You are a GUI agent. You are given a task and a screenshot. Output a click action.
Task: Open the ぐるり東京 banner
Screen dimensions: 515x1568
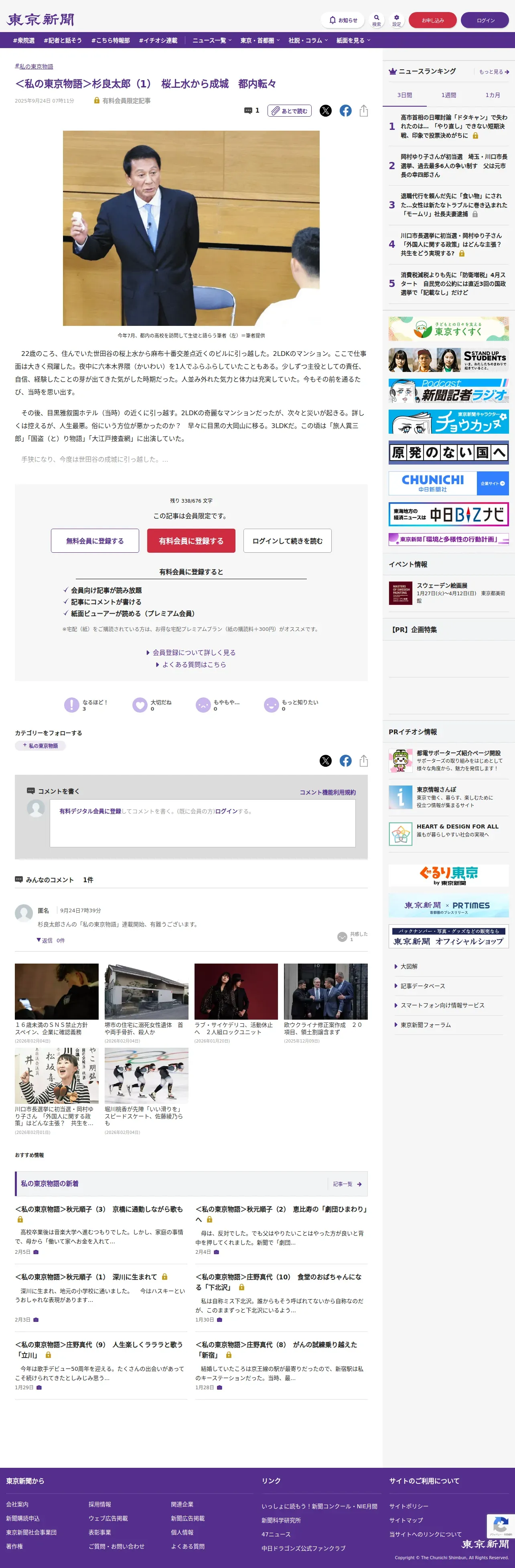click(448, 875)
